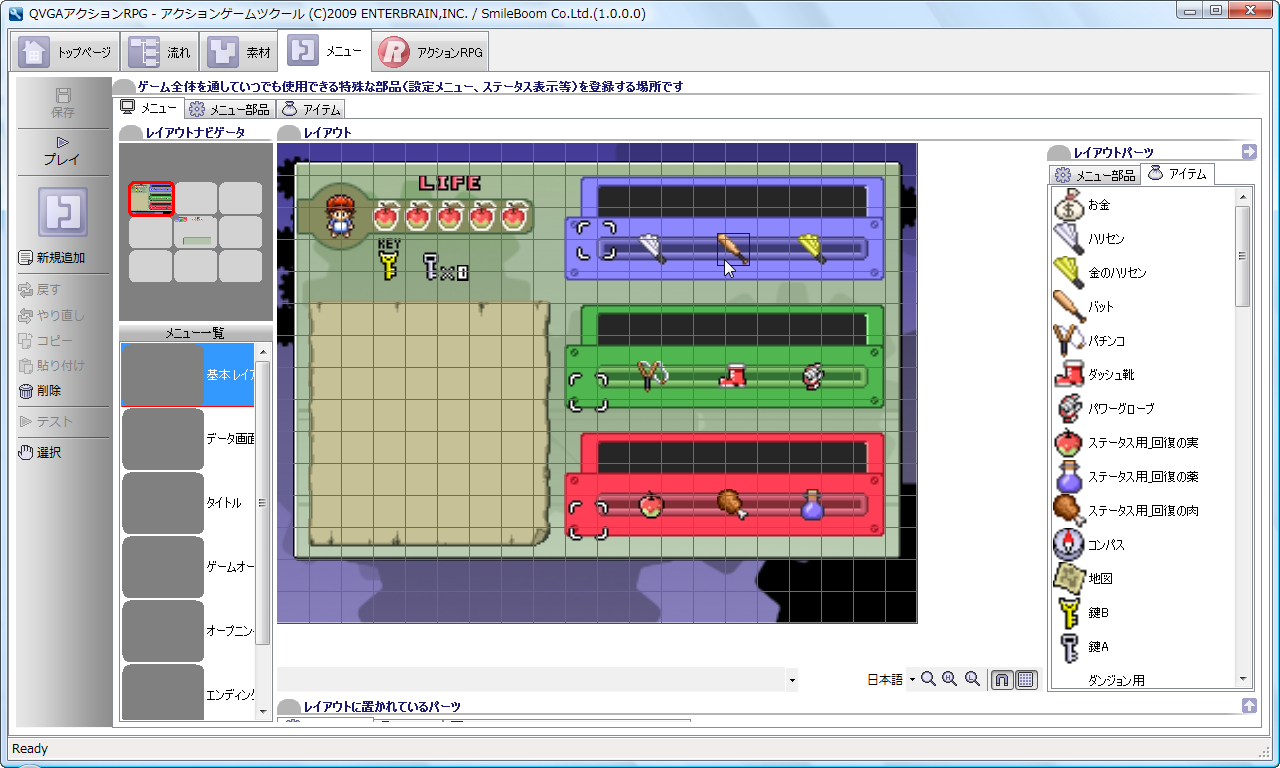
Task: Open the トップページ tab
Action: tap(65, 52)
